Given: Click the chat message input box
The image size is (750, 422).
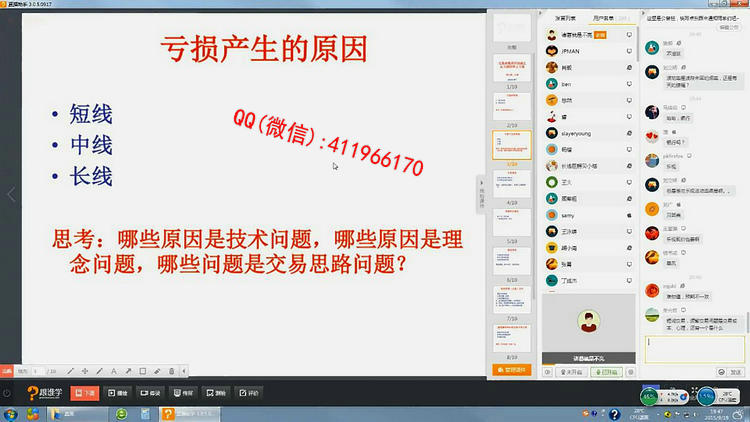Looking at the screenshot, I should tap(695, 349).
